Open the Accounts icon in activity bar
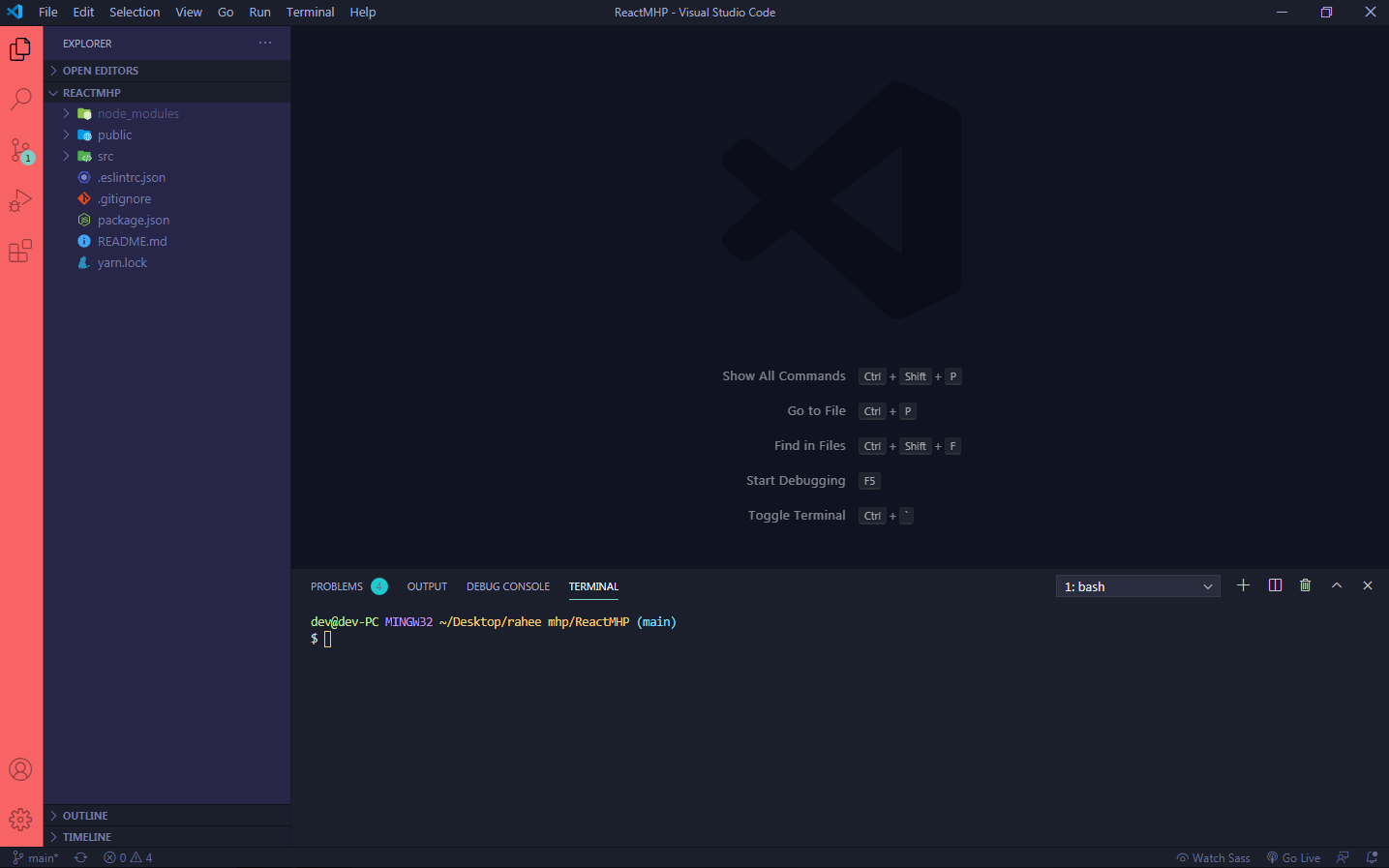The width and height of the screenshot is (1389, 868). click(x=20, y=769)
